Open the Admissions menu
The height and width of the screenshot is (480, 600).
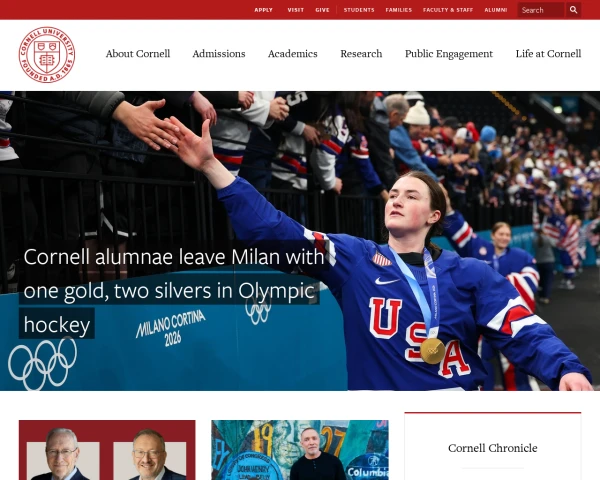(x=219, y=54)
